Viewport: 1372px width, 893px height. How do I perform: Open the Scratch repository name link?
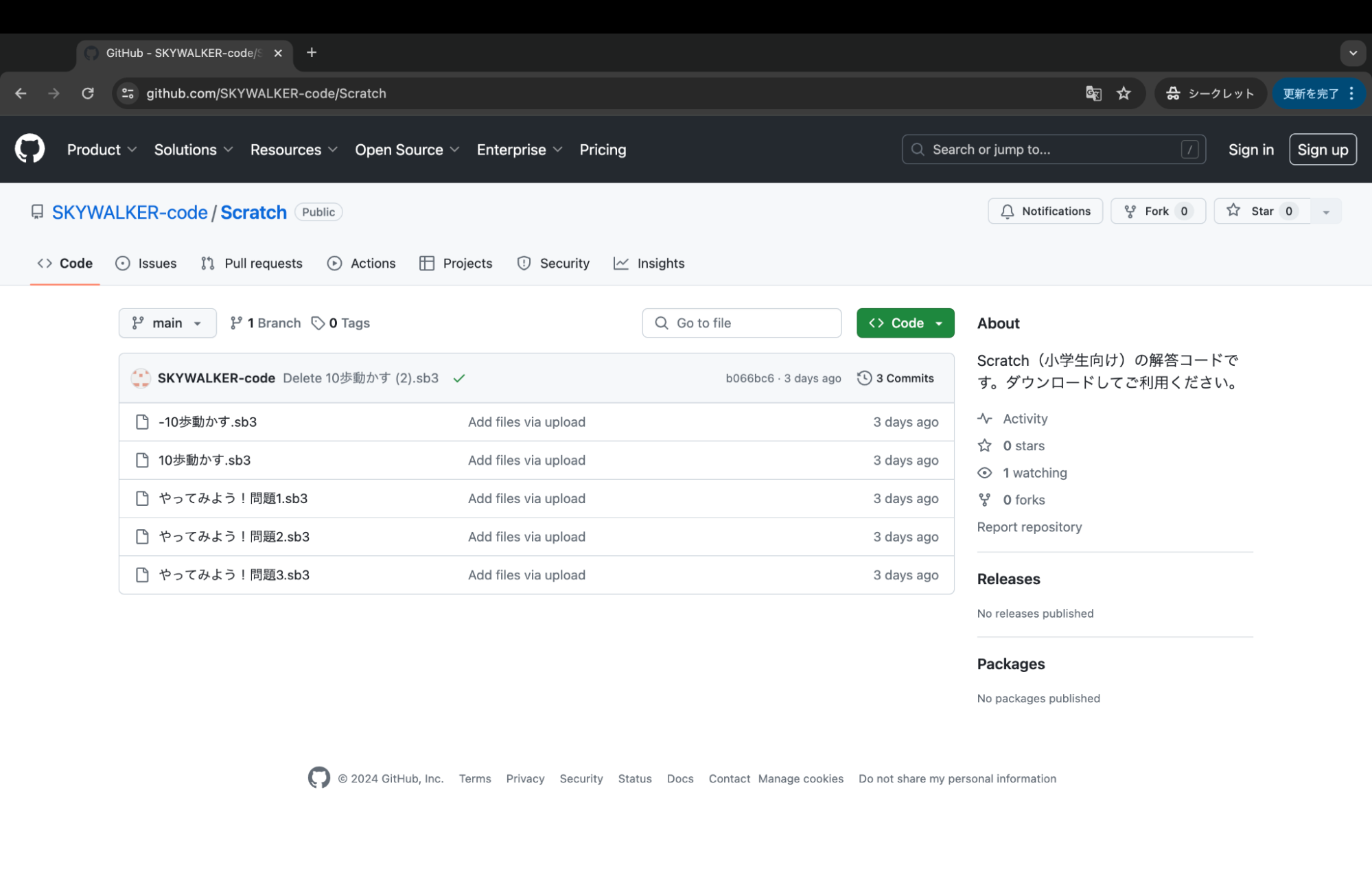point(253,212)
